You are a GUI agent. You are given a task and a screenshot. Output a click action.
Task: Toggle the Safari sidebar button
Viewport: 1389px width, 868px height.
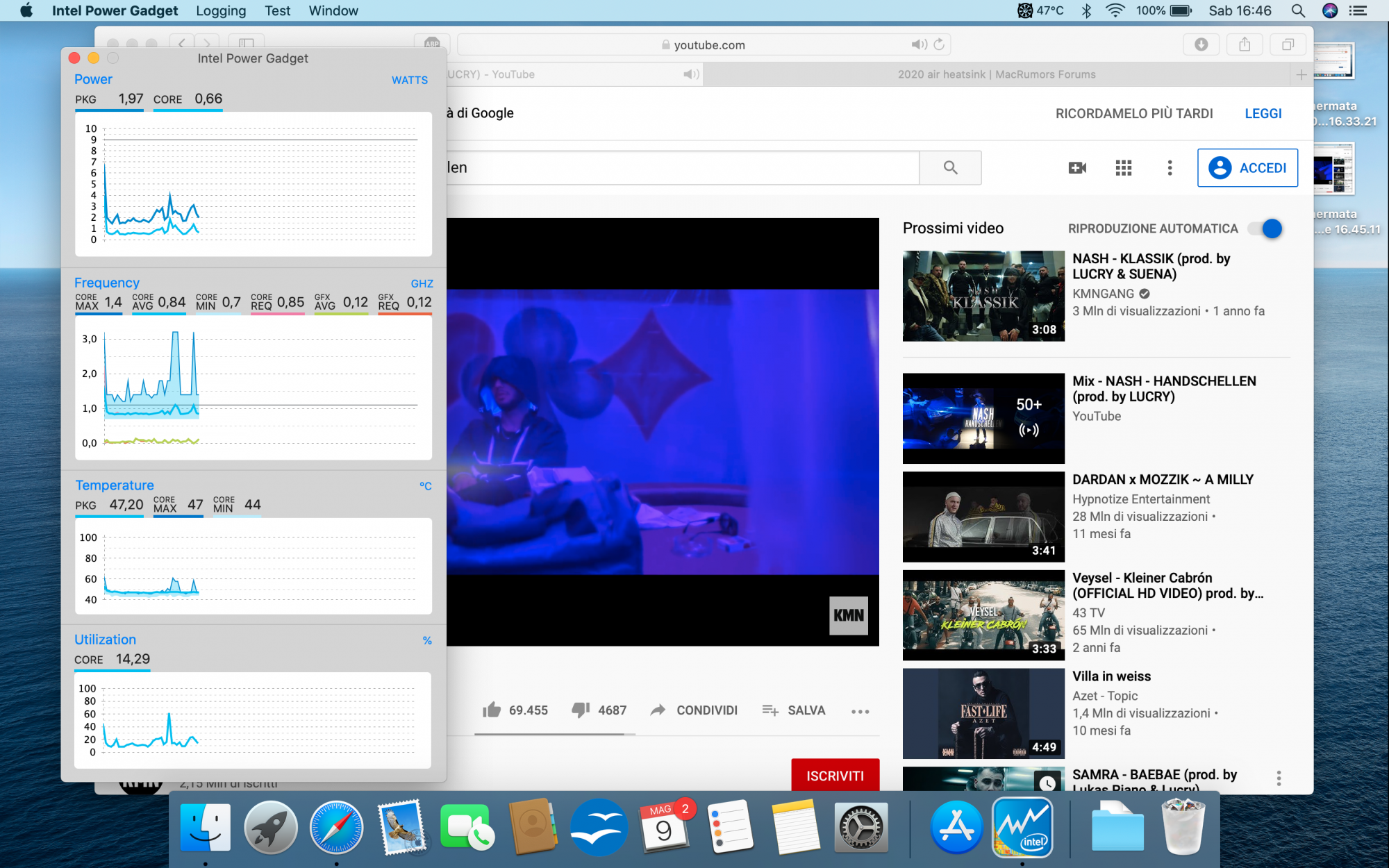247,43
